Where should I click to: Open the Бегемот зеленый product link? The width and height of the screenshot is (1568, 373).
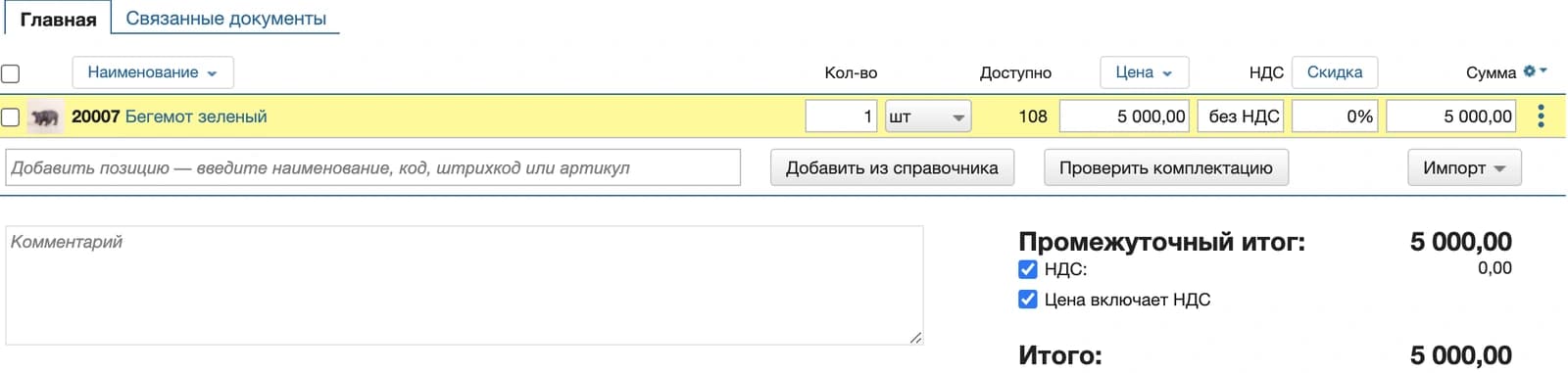[x=196, y=117]
